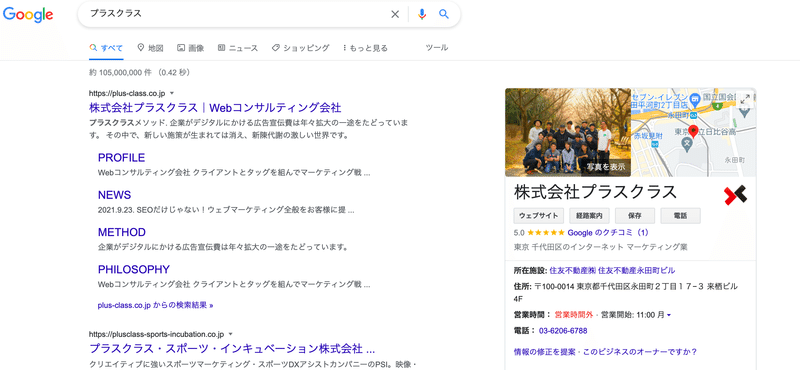Switch to the 地図 tab
Screen dimensions: 800x370
[x=151, y=48]
